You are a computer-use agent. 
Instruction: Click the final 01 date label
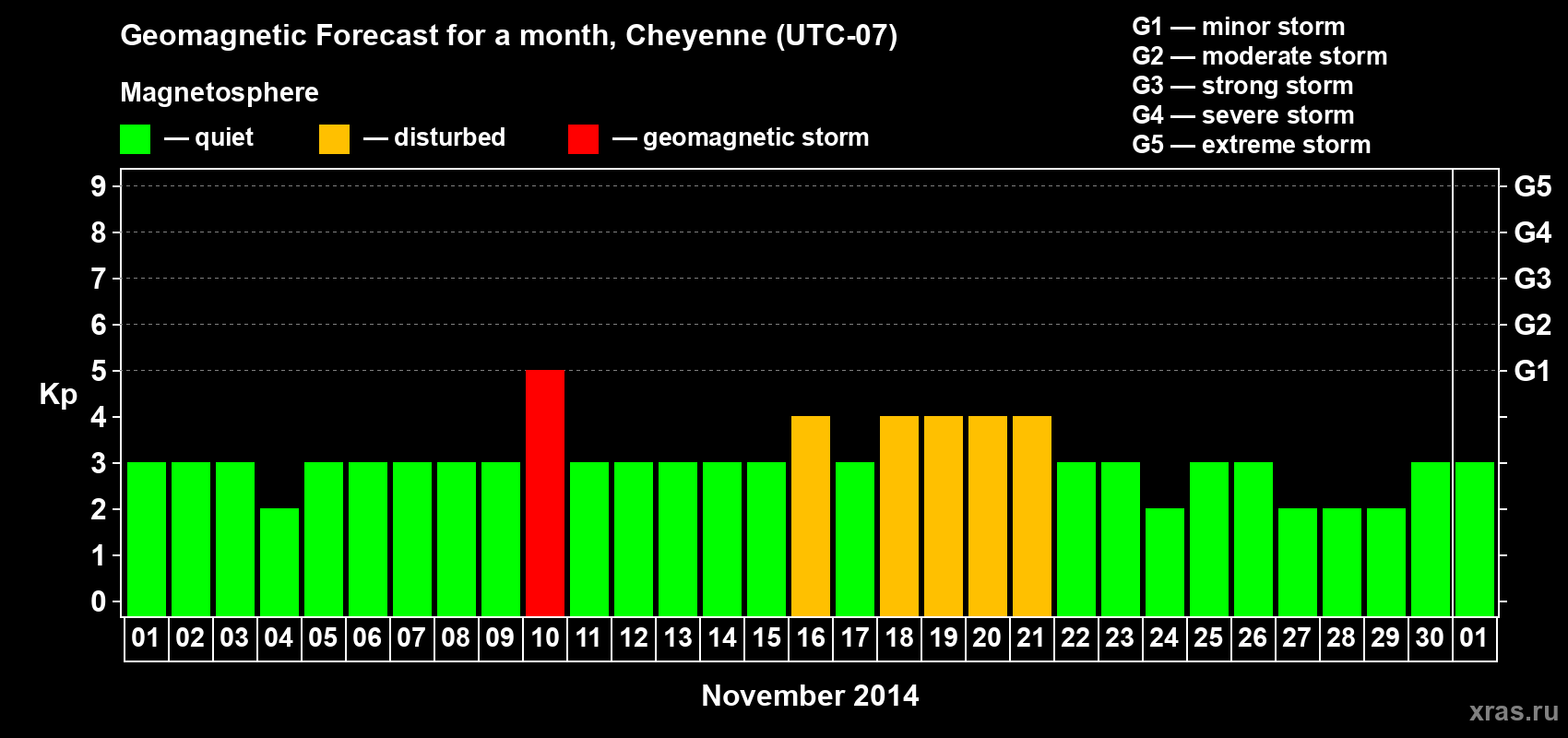tap(1474, 638)
